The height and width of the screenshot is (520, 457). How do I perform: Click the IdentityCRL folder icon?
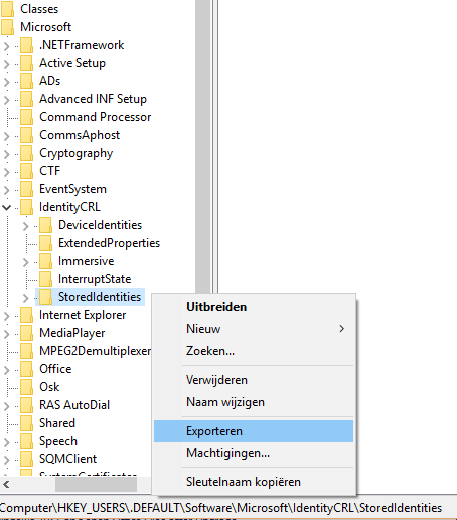coord(26,207)
